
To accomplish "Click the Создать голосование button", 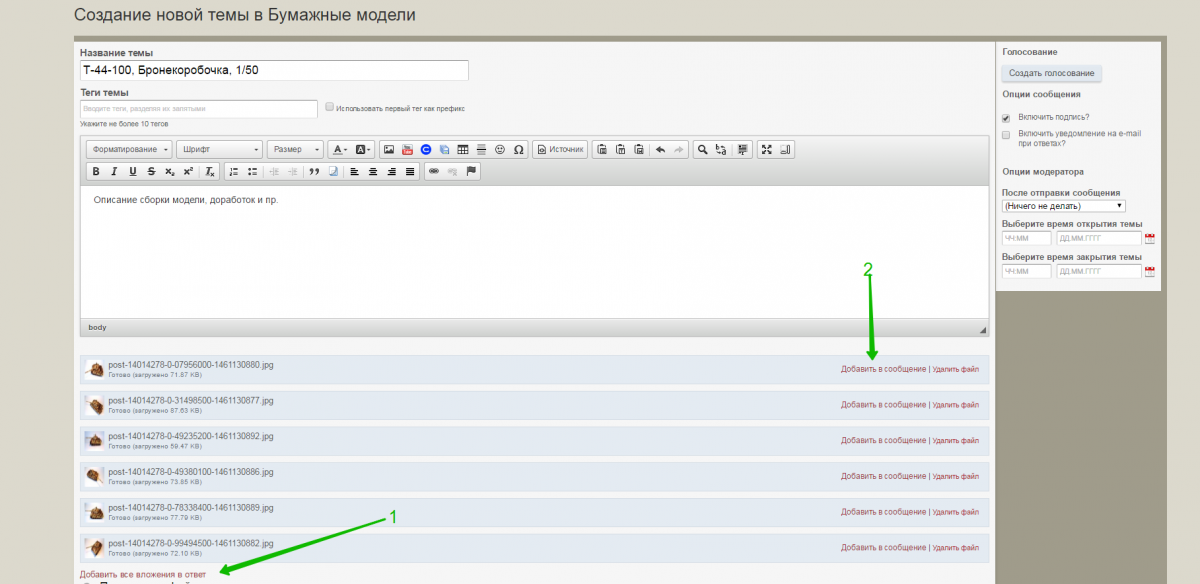I will 1051,73.
